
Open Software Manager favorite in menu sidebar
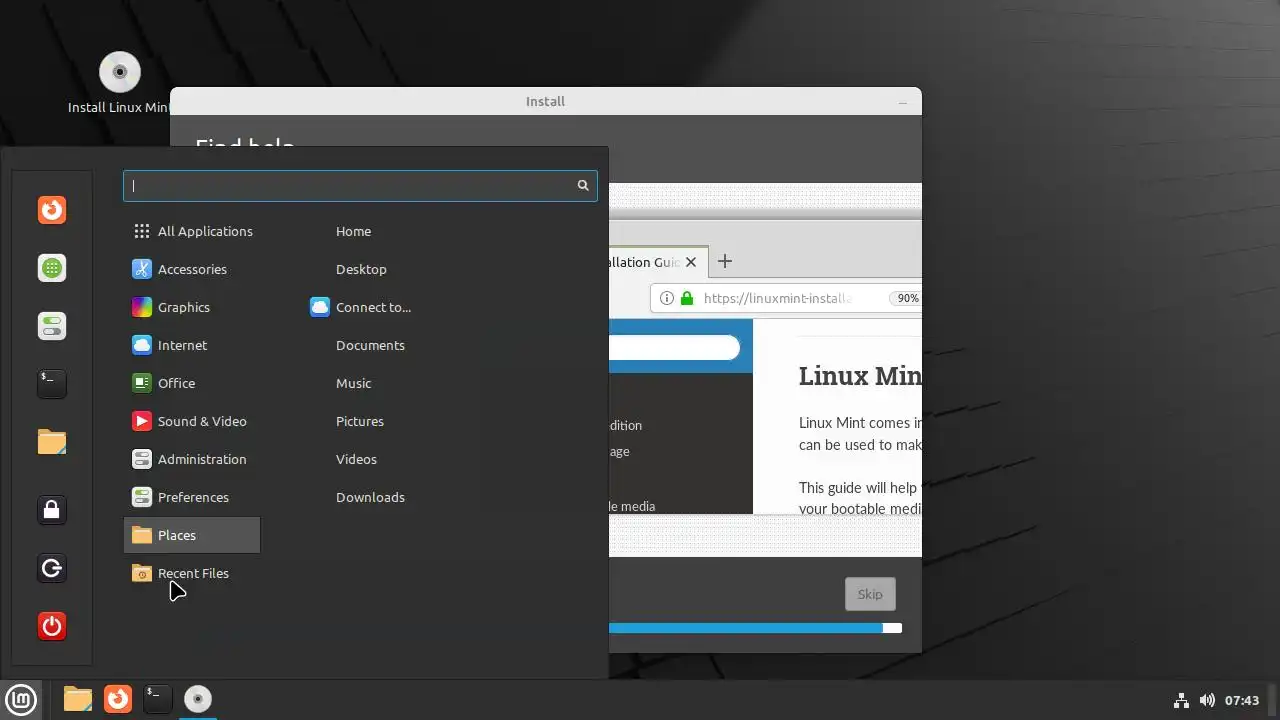[52, 268]
